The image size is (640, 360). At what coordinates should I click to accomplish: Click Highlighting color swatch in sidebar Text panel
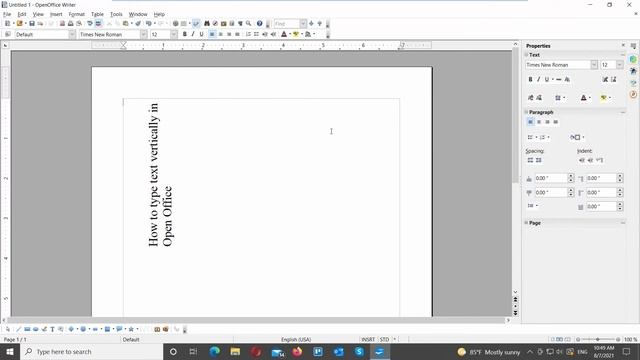coord(603,98)
